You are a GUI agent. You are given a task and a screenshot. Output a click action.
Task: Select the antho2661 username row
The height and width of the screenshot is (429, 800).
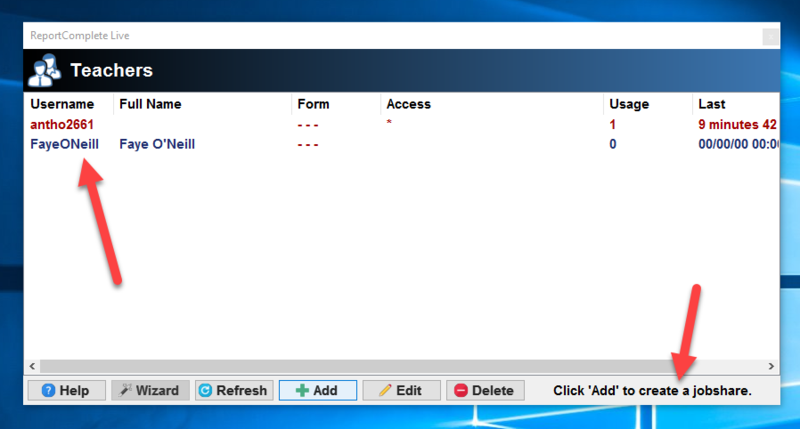coord(402,124)
